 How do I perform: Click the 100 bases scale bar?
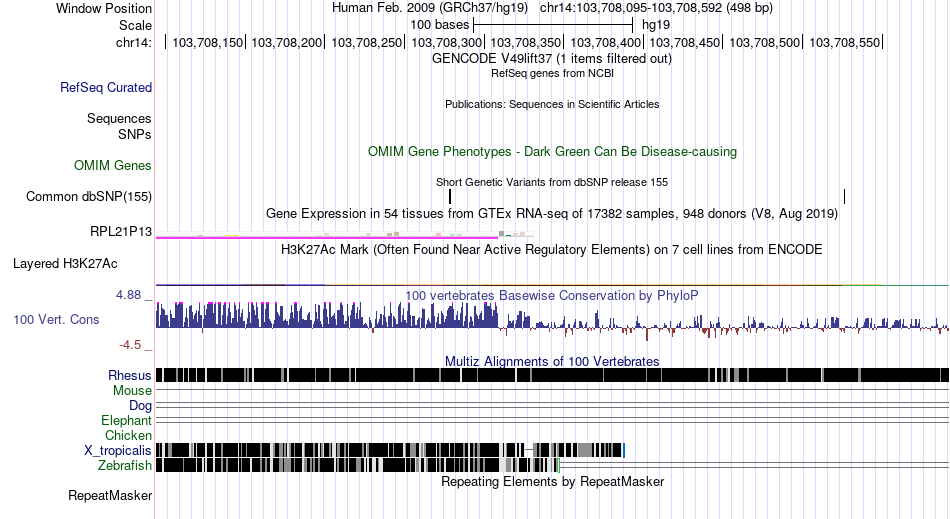point(553,25)
